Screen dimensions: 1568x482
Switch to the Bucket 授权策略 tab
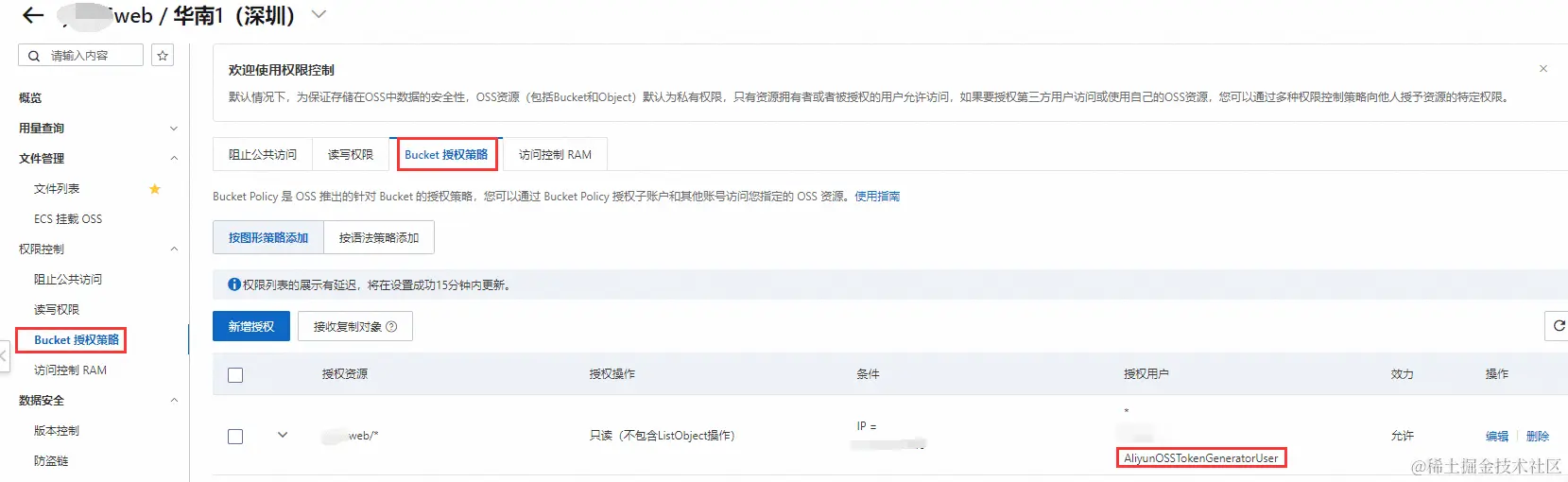coord(446,154)
